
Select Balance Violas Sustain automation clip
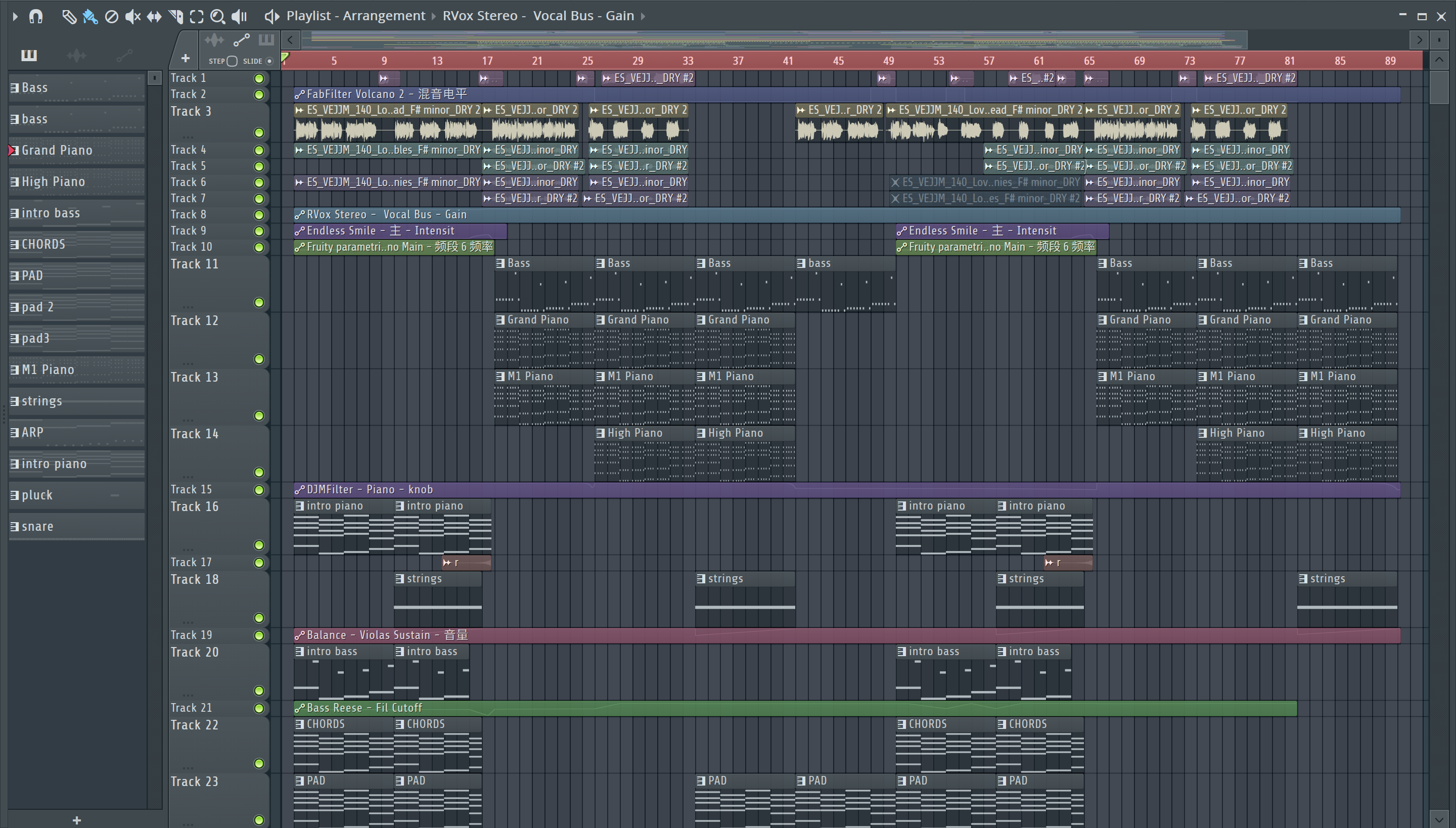(x=847, y=635)
